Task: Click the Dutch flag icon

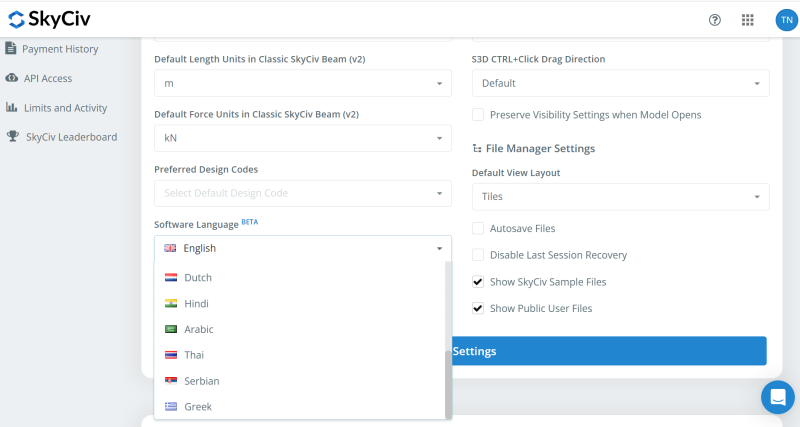Action: pyautogui.click(x=171, y=278)
